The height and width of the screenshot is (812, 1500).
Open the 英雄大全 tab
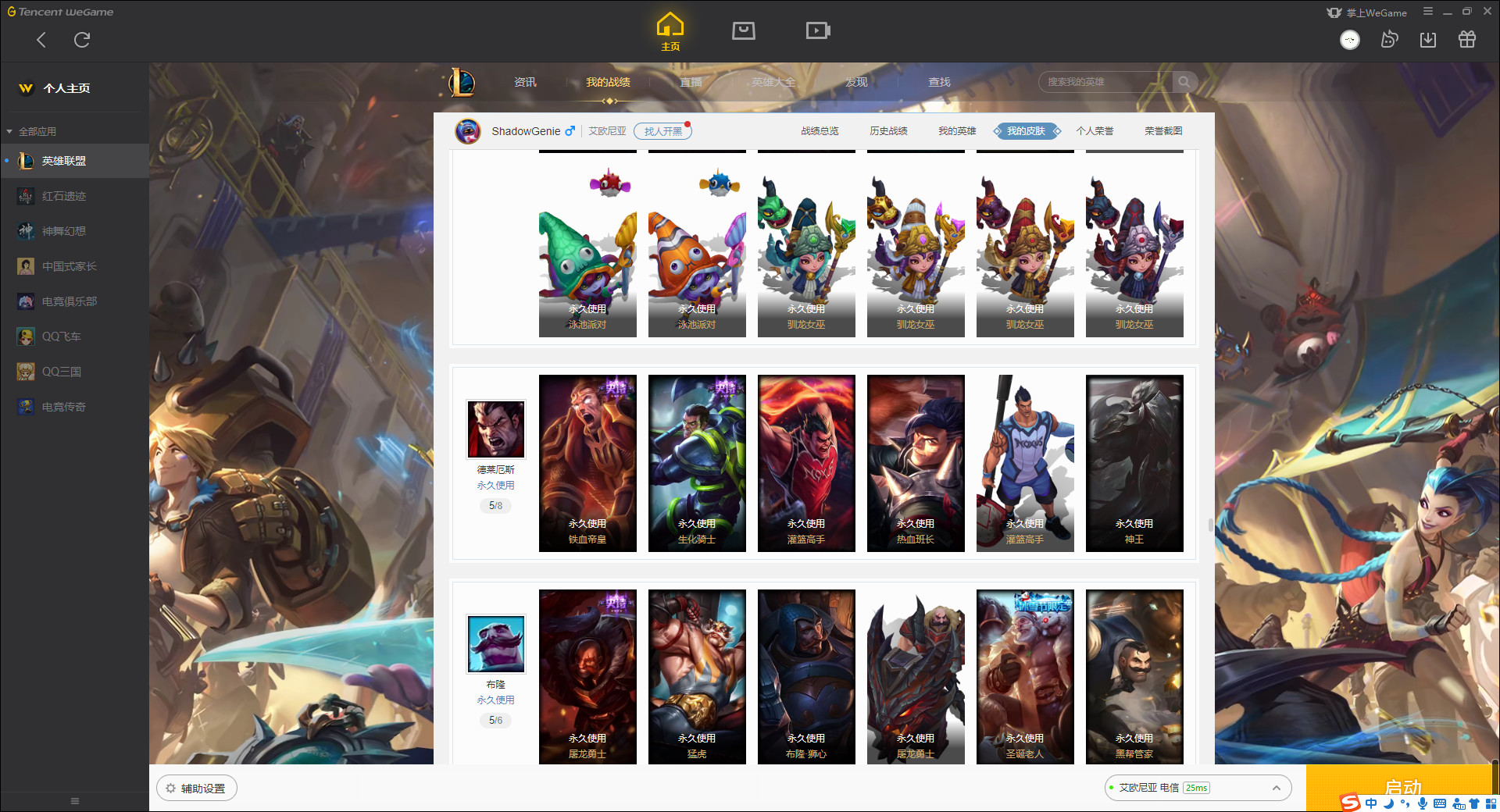tap(773, 82)
